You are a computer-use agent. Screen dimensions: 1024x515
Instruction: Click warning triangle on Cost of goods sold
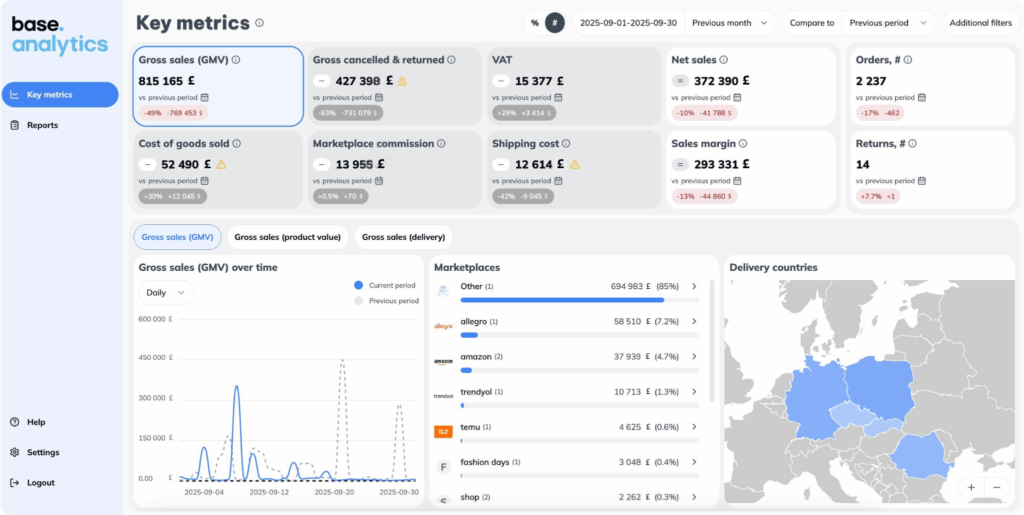click(x=222, y=165)
